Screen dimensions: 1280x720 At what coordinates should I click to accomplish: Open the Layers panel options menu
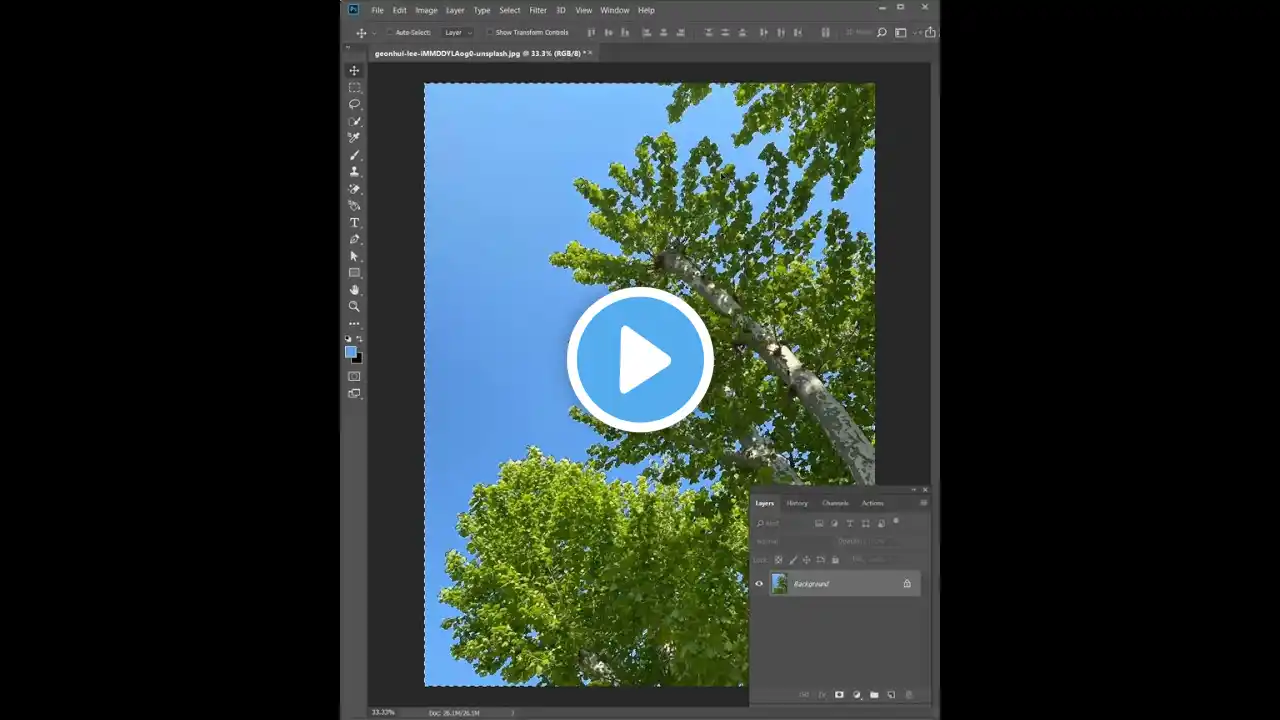click(923, 503)
